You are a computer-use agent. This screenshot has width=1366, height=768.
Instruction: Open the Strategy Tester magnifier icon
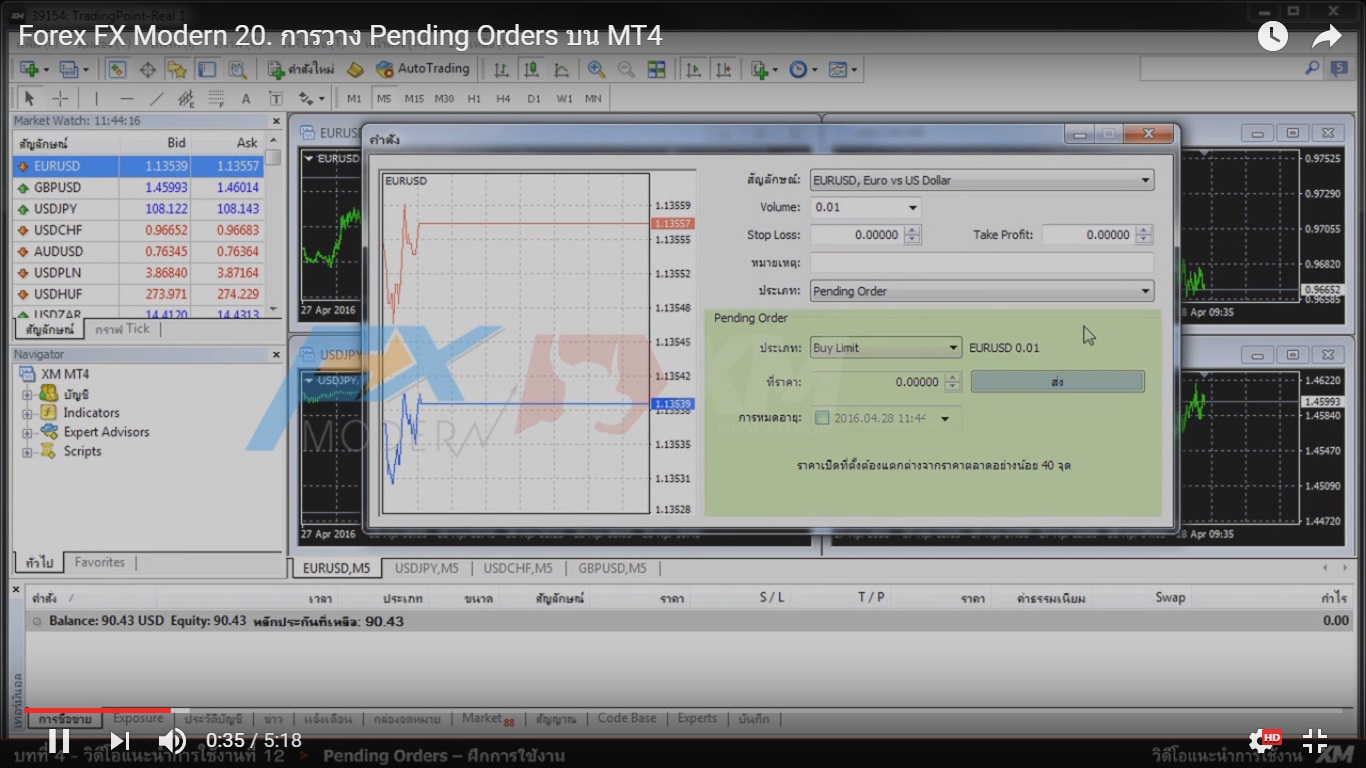237,69
